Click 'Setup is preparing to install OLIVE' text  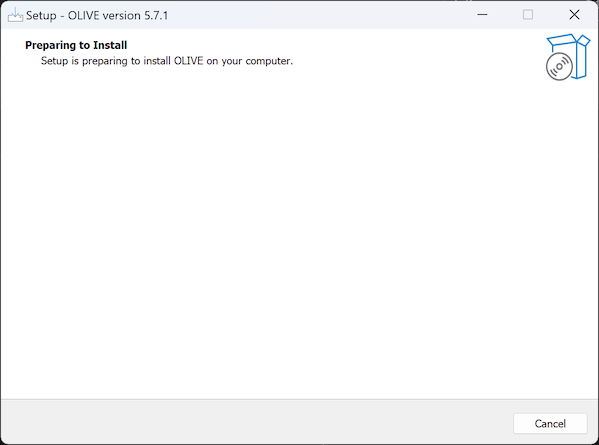(x=167, y=61)
